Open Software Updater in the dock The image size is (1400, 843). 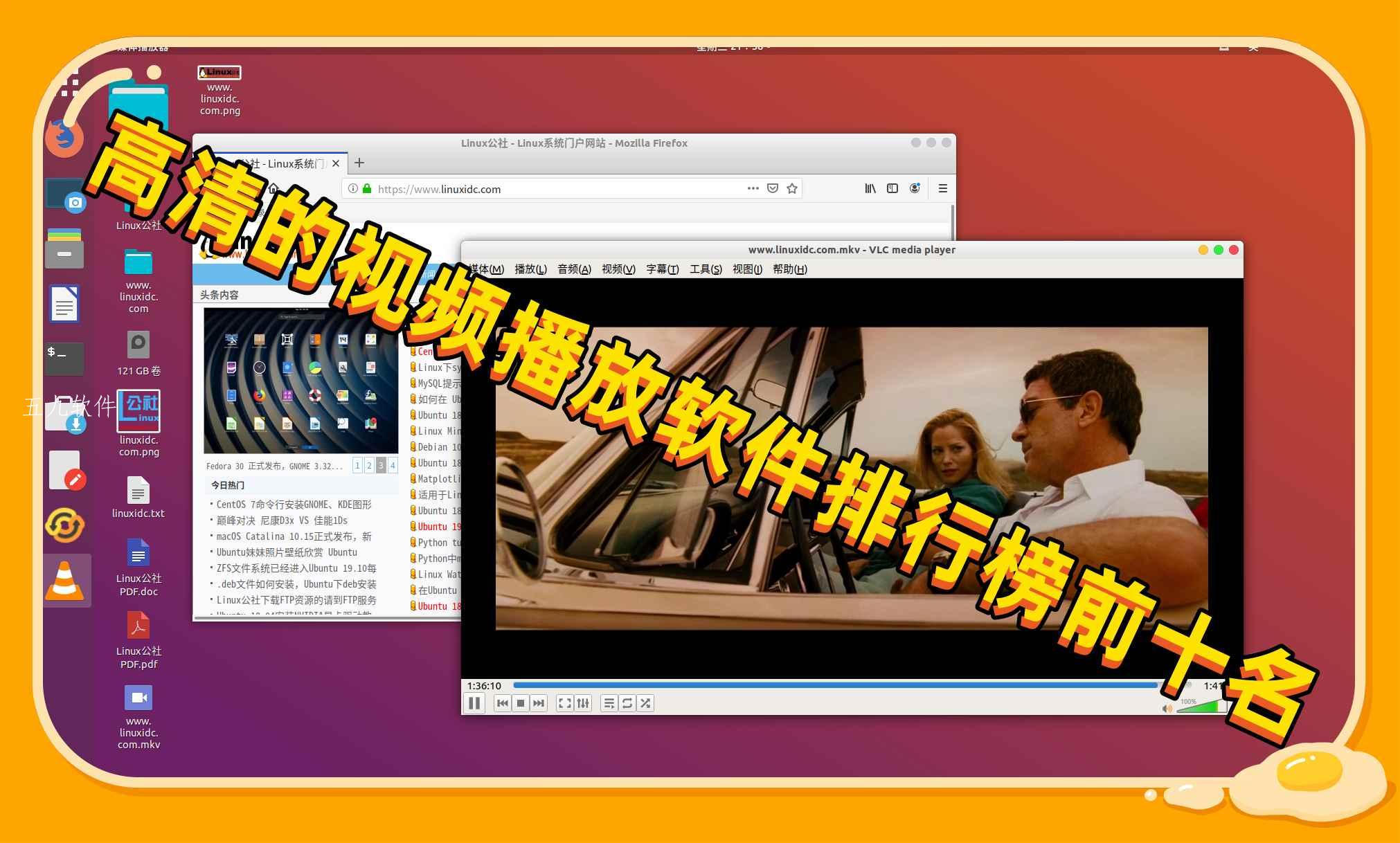[64, 525]
